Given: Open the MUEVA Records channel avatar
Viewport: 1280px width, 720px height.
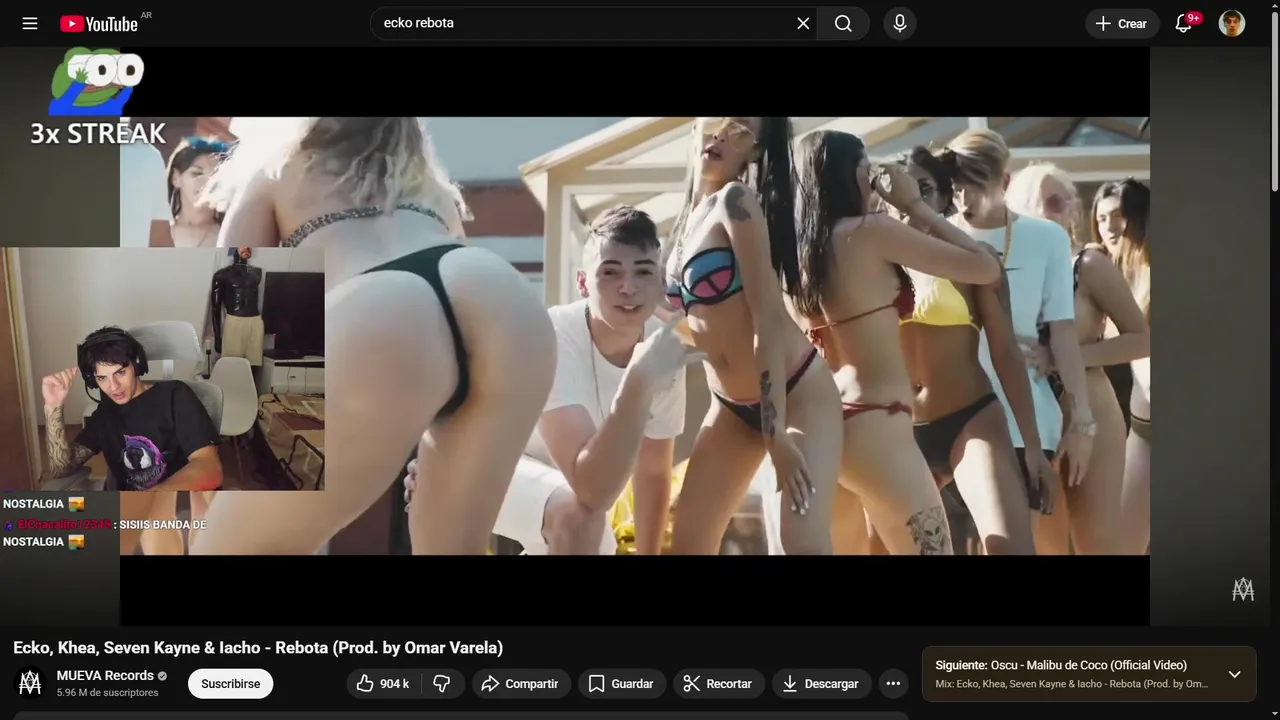Looking at the screenshot, I should (x=30, y=683).
